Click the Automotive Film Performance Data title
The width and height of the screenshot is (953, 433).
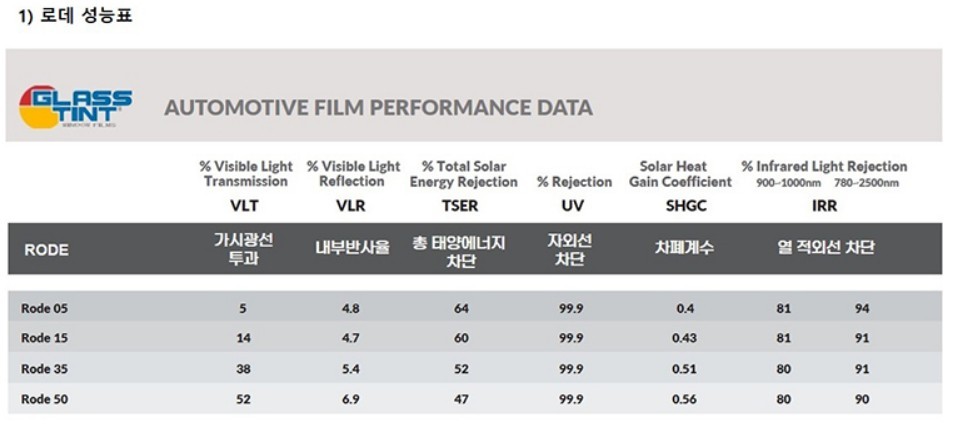[378, 108]
